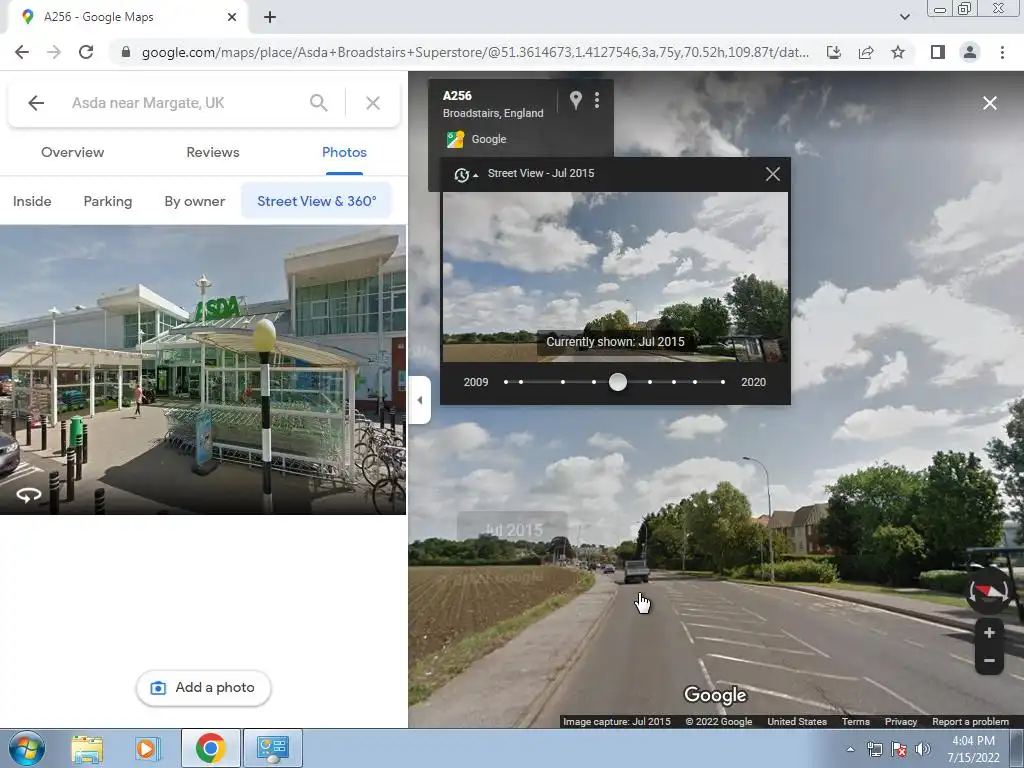Select Street View & 360° filter
This screenshot has height=768, width=1024.
(x=317, y=201)
